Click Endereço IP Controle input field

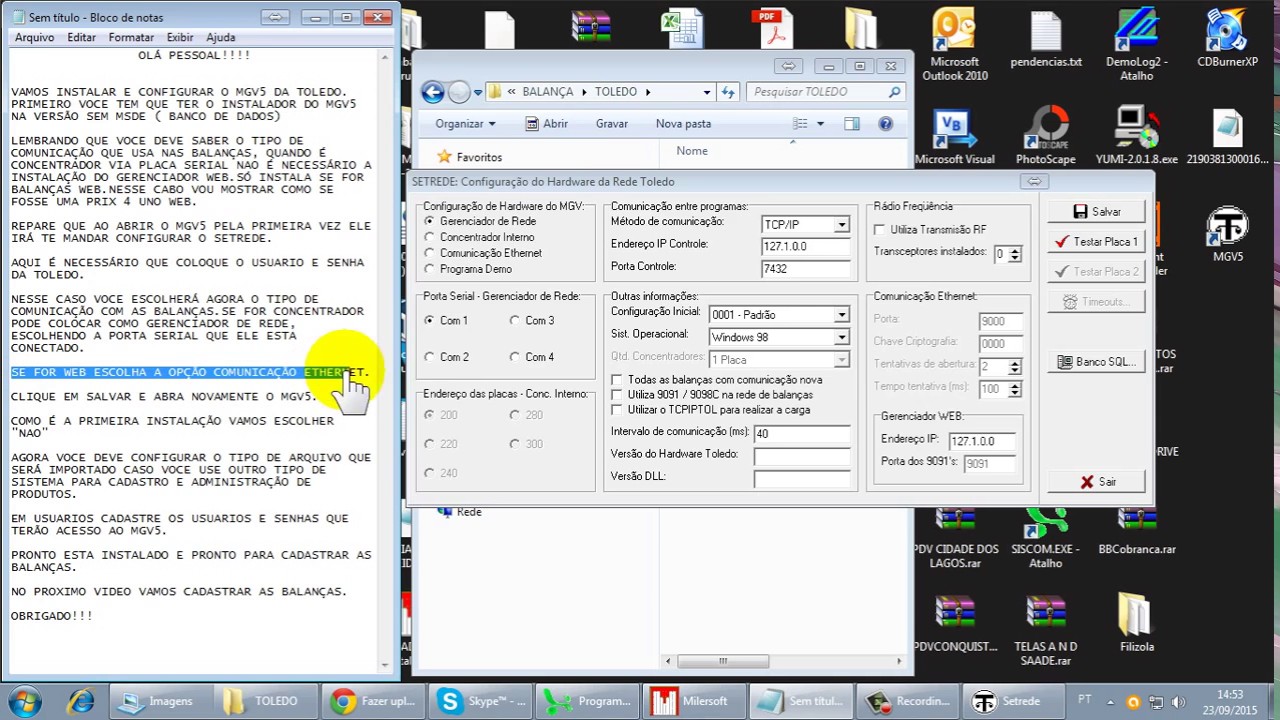click(x=805, y=246)
